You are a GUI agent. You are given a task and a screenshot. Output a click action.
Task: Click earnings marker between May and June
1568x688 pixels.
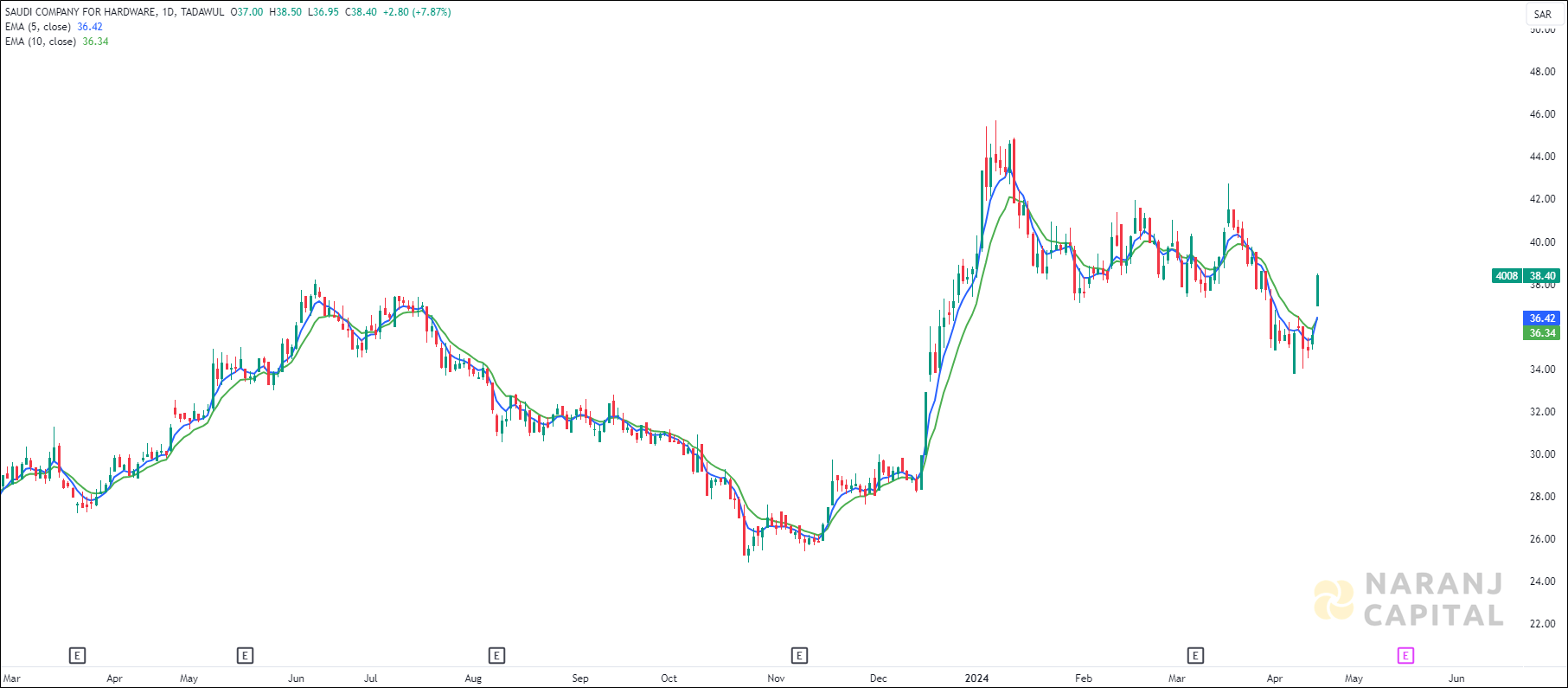click(x=245, y=656)
